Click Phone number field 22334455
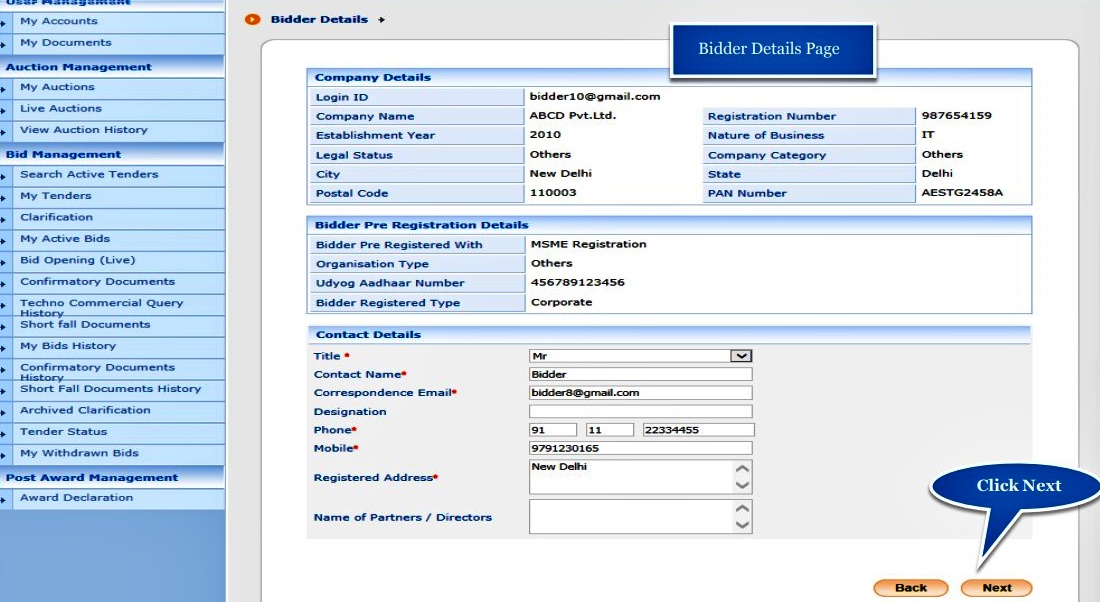The width and height of the screenshot is (1100, 602). (698, 430)
